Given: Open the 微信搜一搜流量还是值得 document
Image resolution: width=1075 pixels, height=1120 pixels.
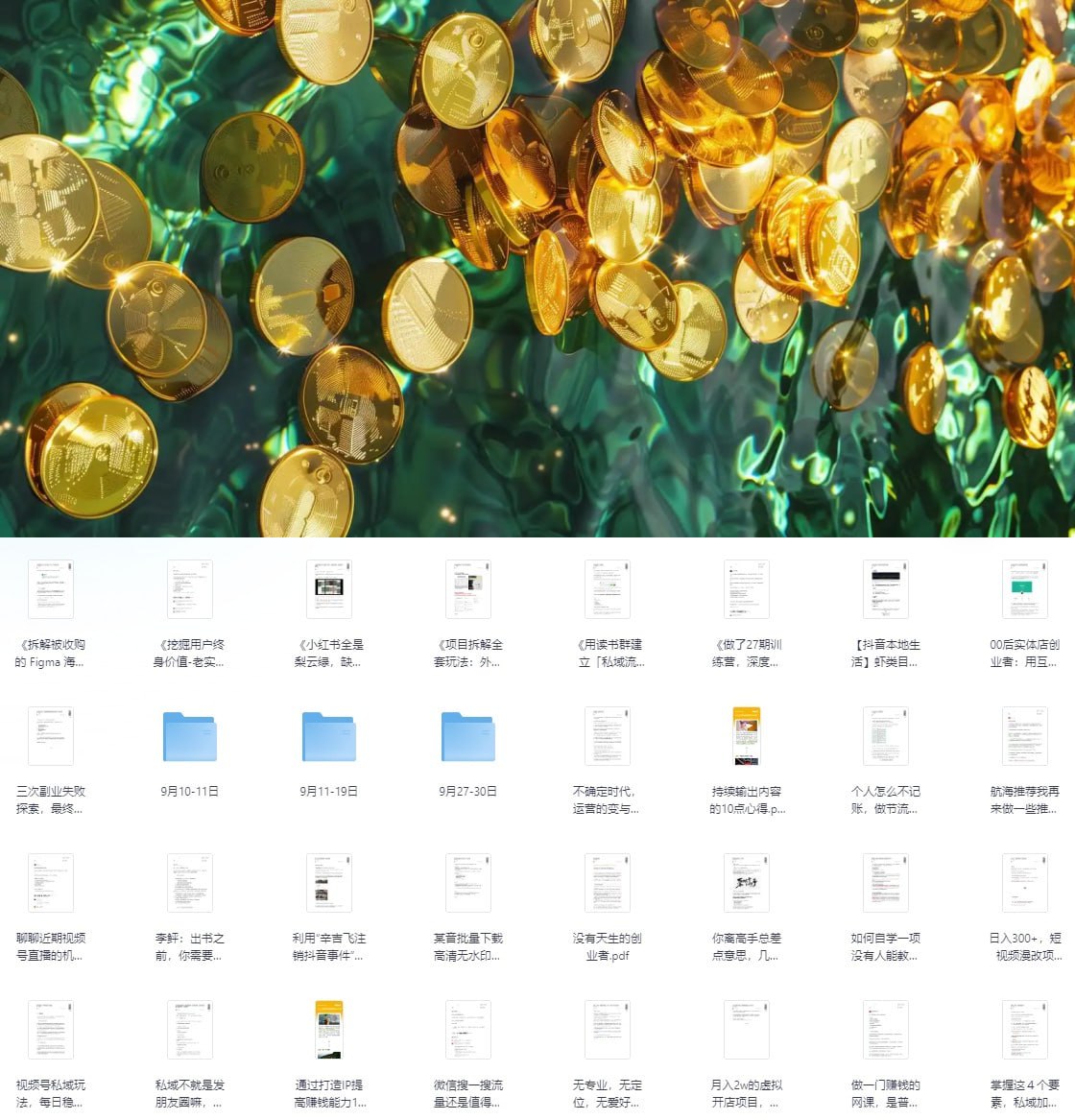Looking at the screenshot, I should [468, 1030].
